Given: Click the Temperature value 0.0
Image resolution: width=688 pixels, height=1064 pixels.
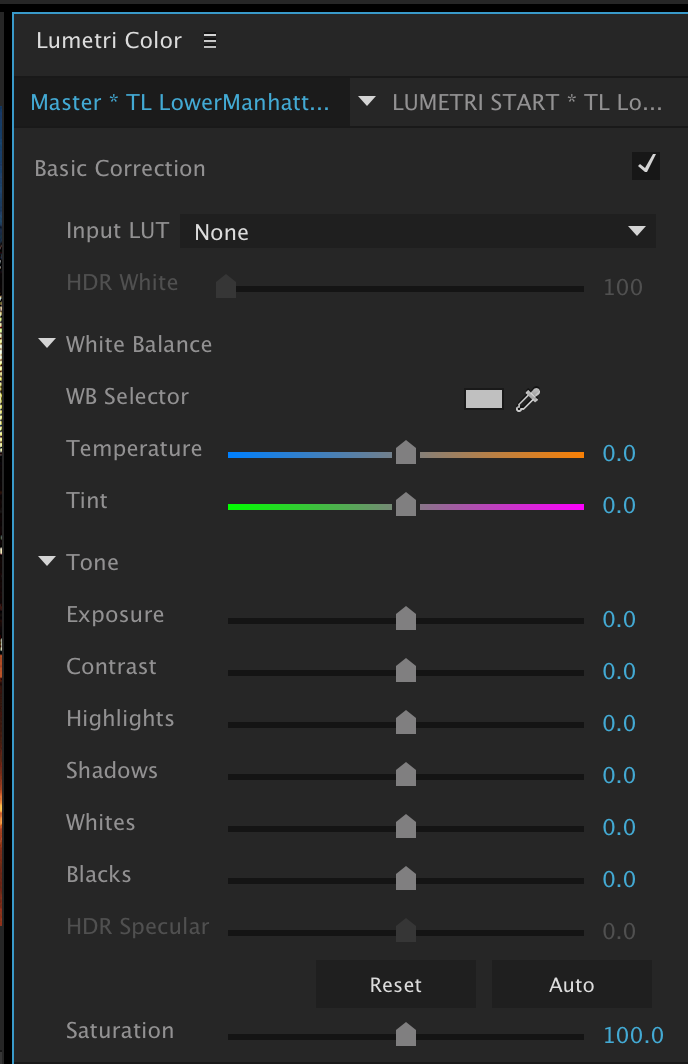Looking at the screenshot, I should [619, 453].
